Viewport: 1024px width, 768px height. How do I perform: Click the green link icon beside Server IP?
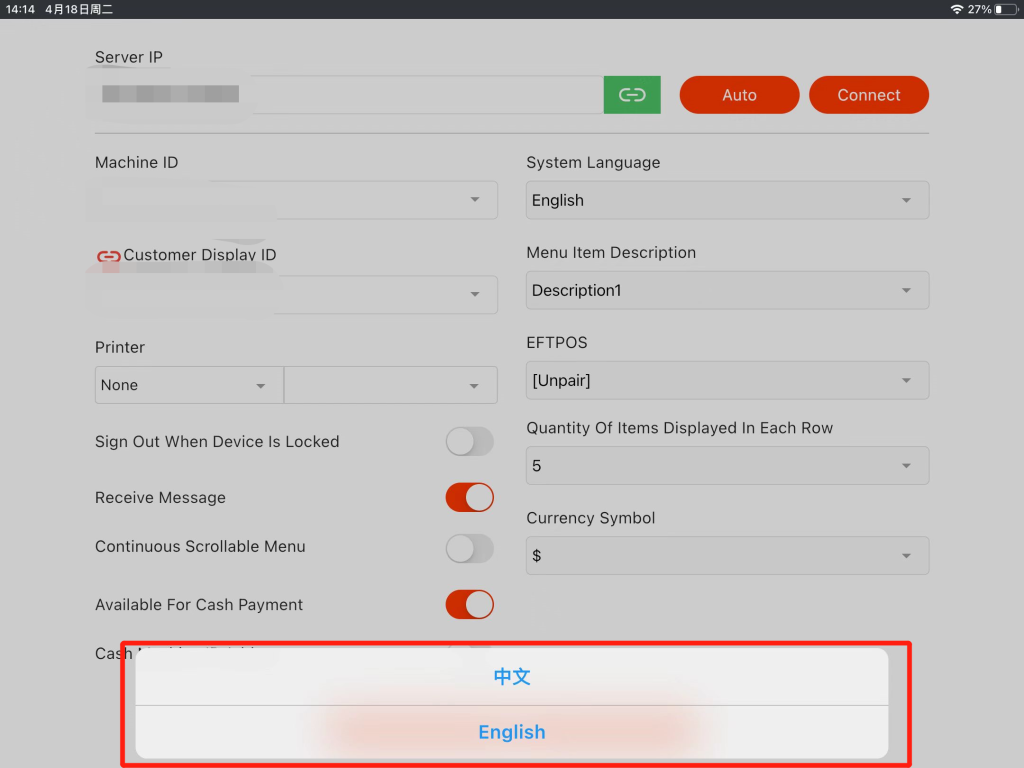[x=632, y=95]
